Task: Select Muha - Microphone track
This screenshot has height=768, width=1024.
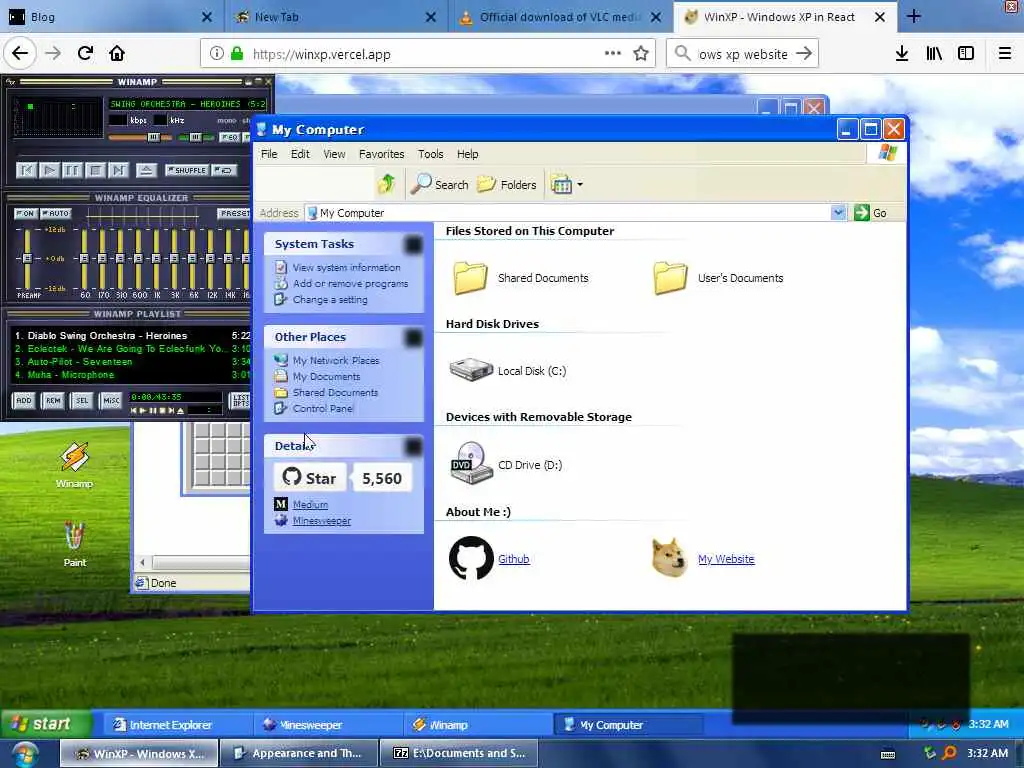Action: pyautogui.click(x=132, y=375)
